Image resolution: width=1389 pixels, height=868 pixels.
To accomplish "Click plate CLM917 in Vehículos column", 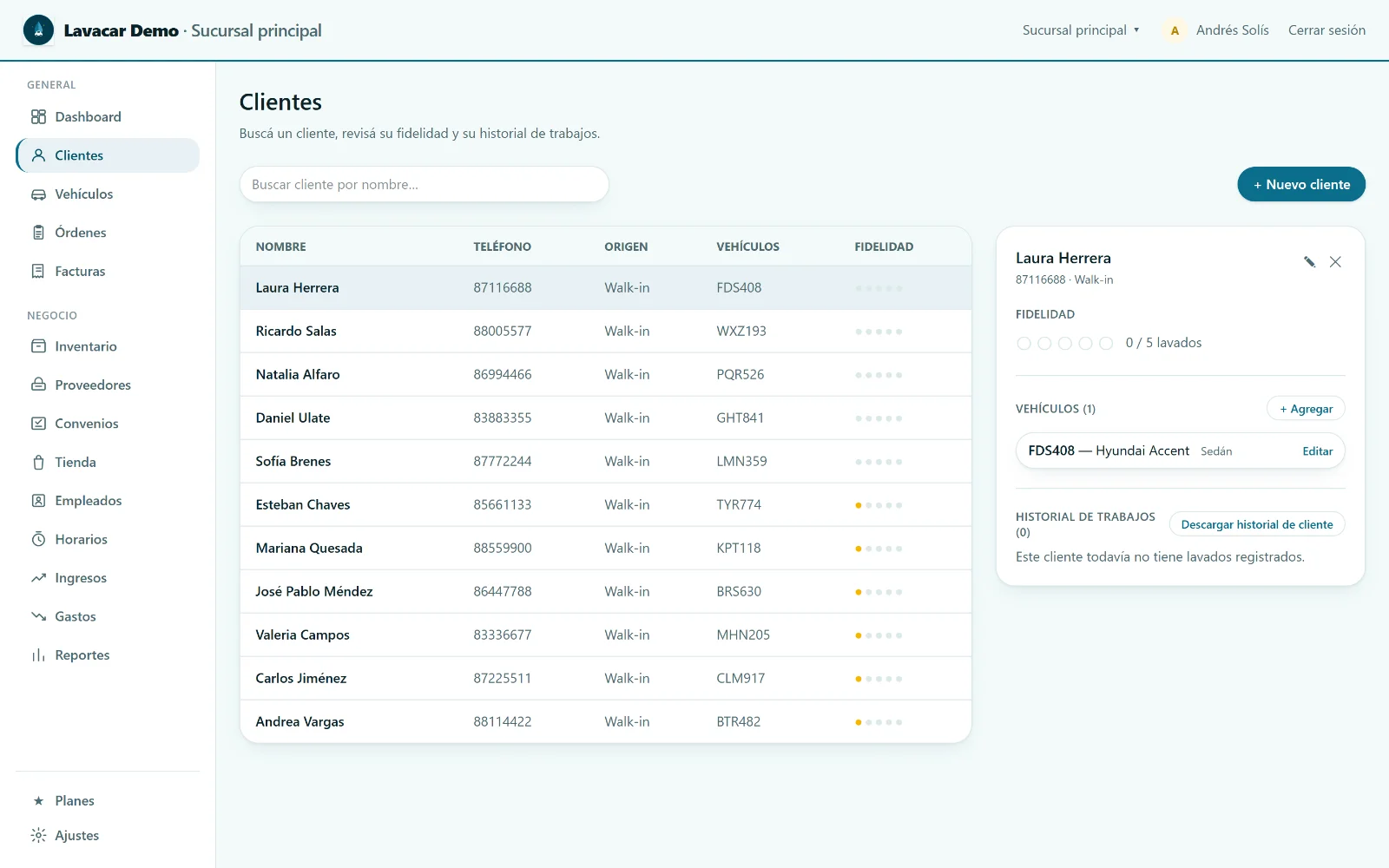I will point(741,678).
